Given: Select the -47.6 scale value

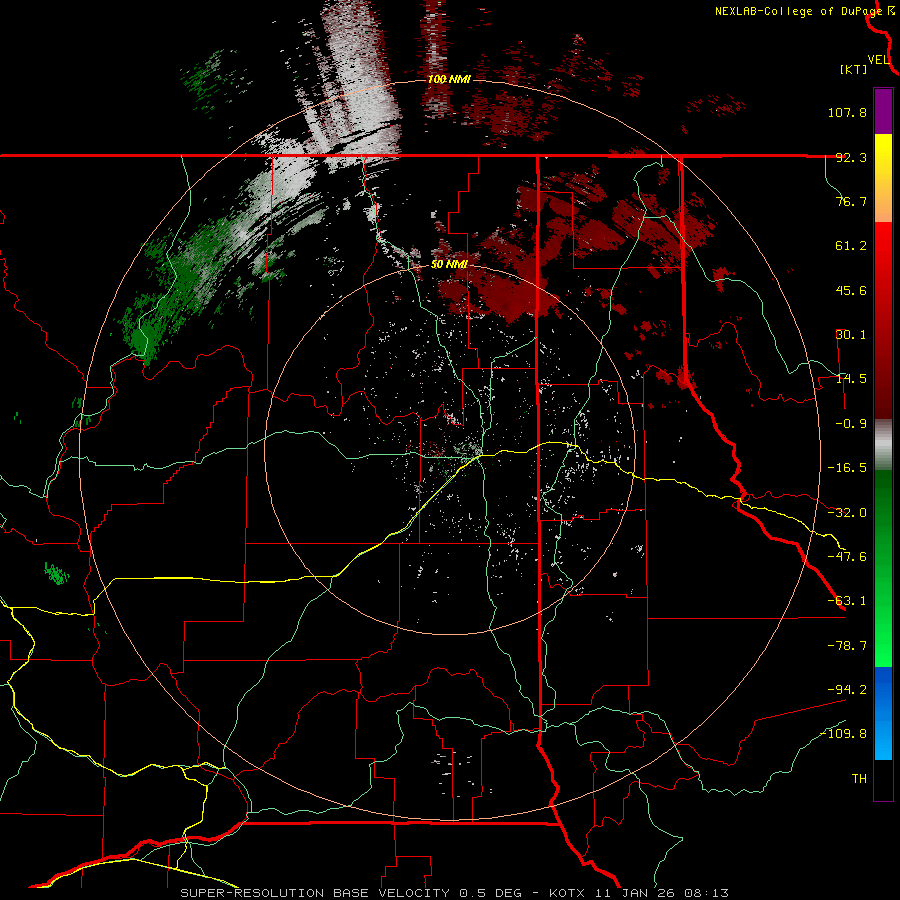Looking at the screenshot, I should click(847, 557).
